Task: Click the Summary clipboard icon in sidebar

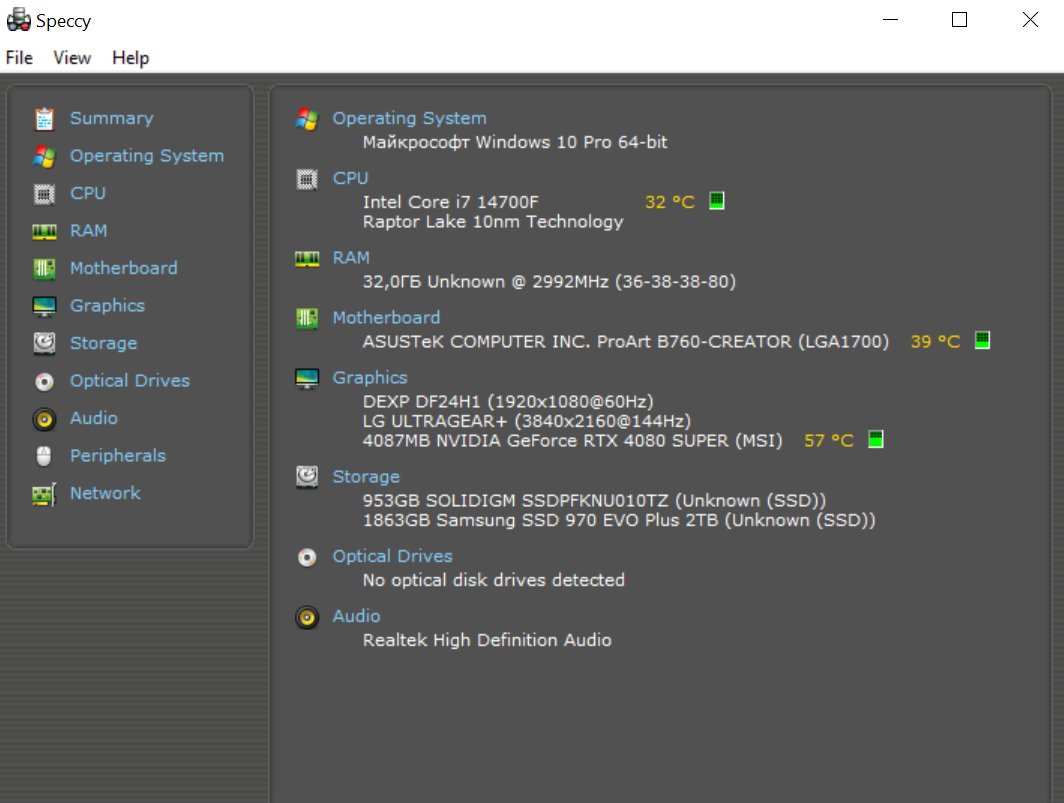Action: 44,119
